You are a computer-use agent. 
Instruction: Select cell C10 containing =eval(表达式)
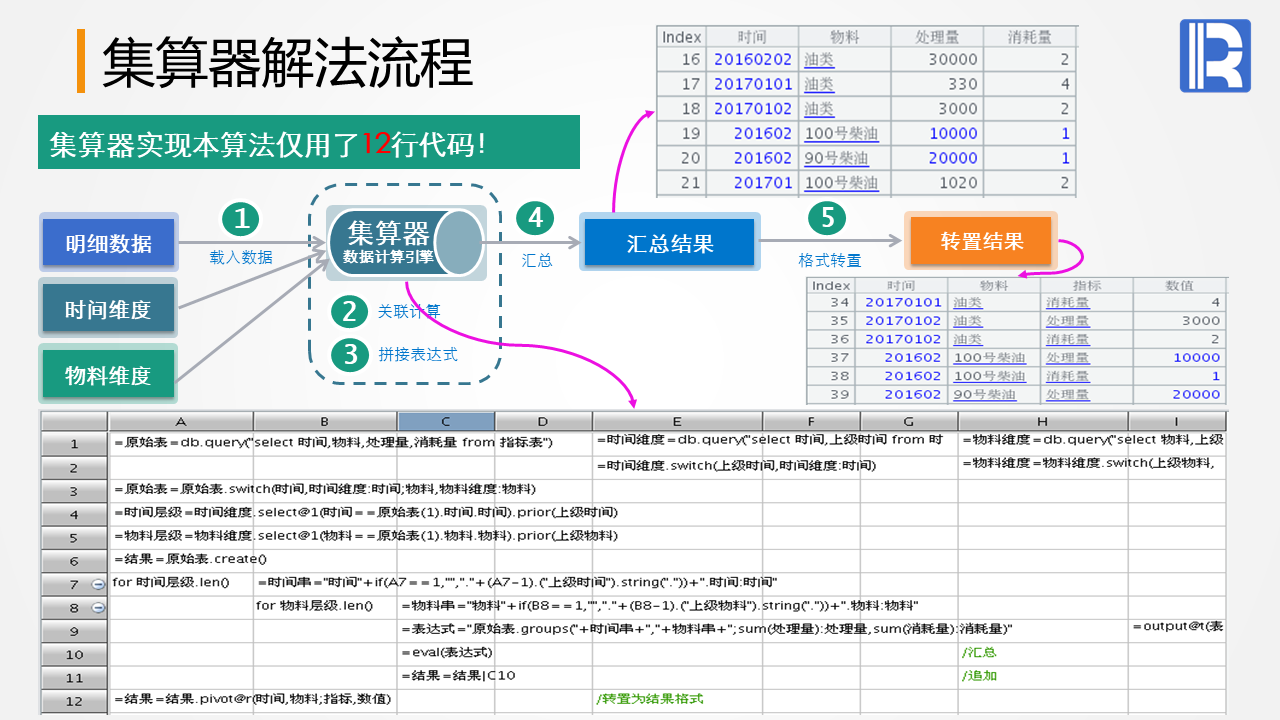click(x=445, y=653)
